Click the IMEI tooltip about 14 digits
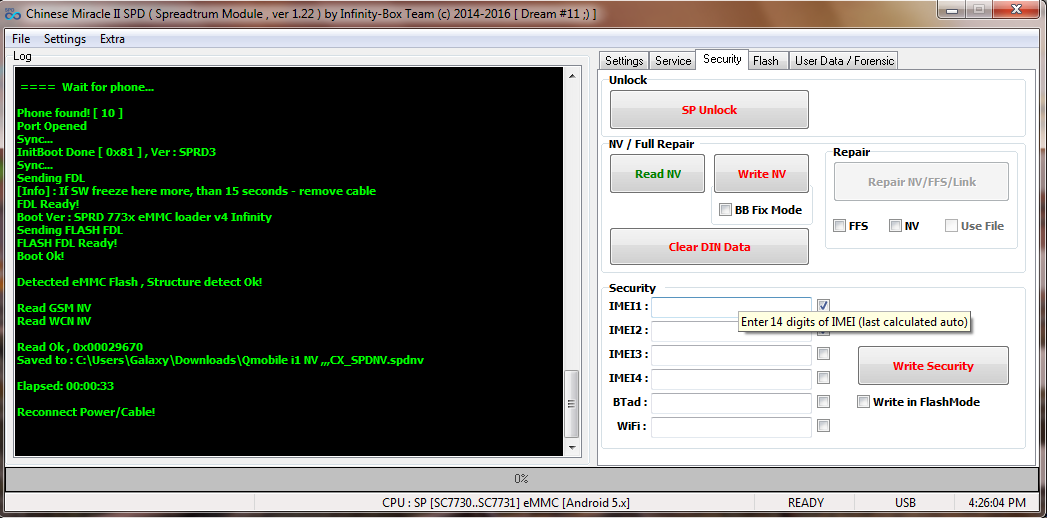Viewport: 1047px width, 518px height. coord(855,322)
